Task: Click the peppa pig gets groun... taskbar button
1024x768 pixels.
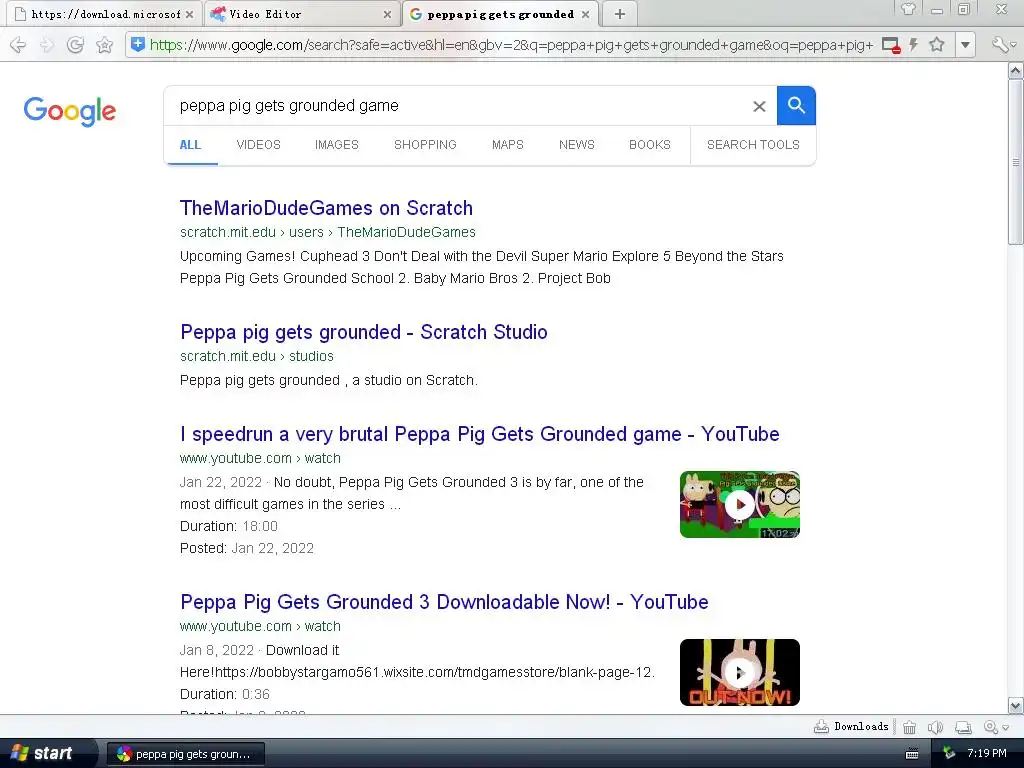Action: 185,754
